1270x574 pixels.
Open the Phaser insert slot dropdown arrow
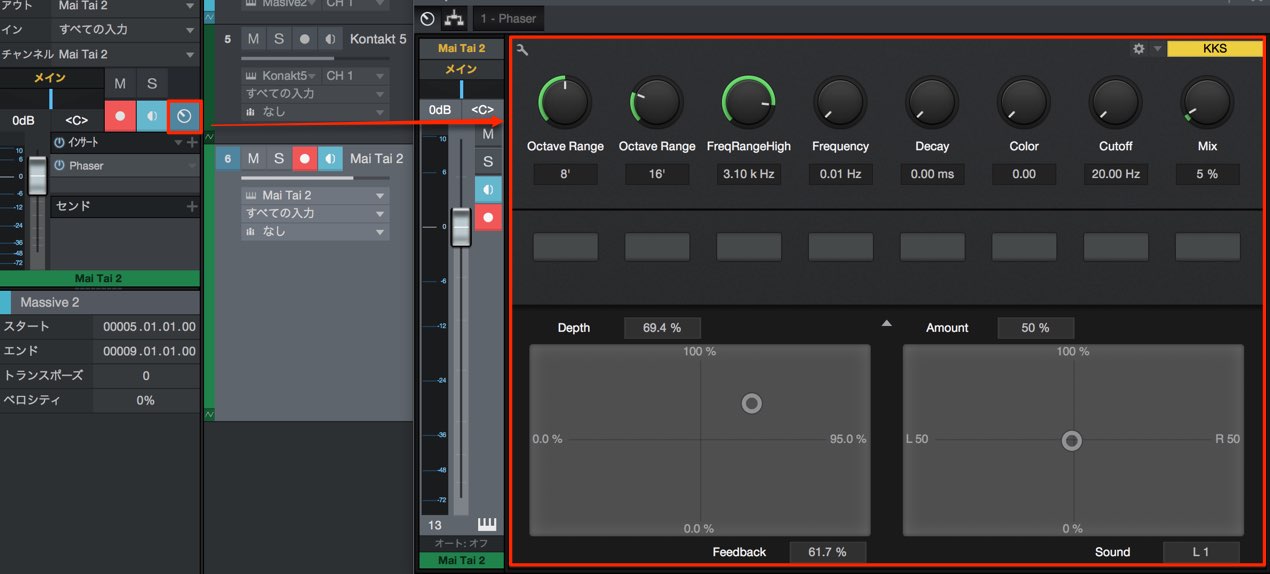[192, 165]
